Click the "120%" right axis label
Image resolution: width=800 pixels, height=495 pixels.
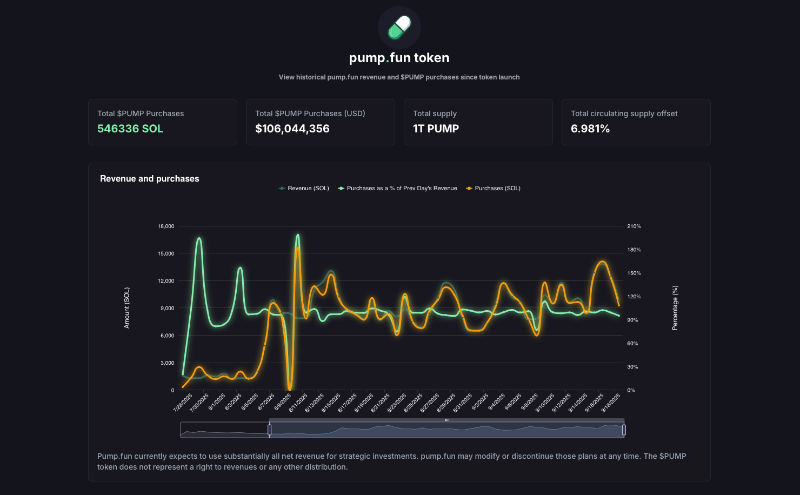634,296
